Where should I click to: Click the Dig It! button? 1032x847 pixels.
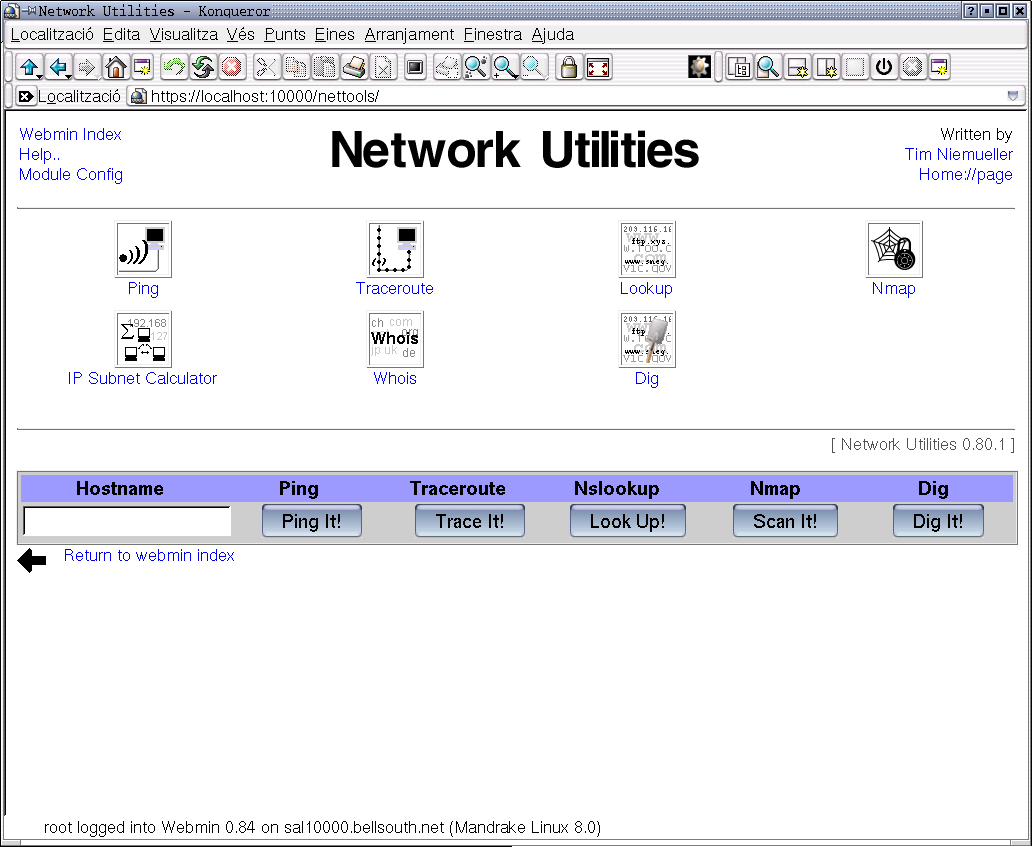pos(938,521)
